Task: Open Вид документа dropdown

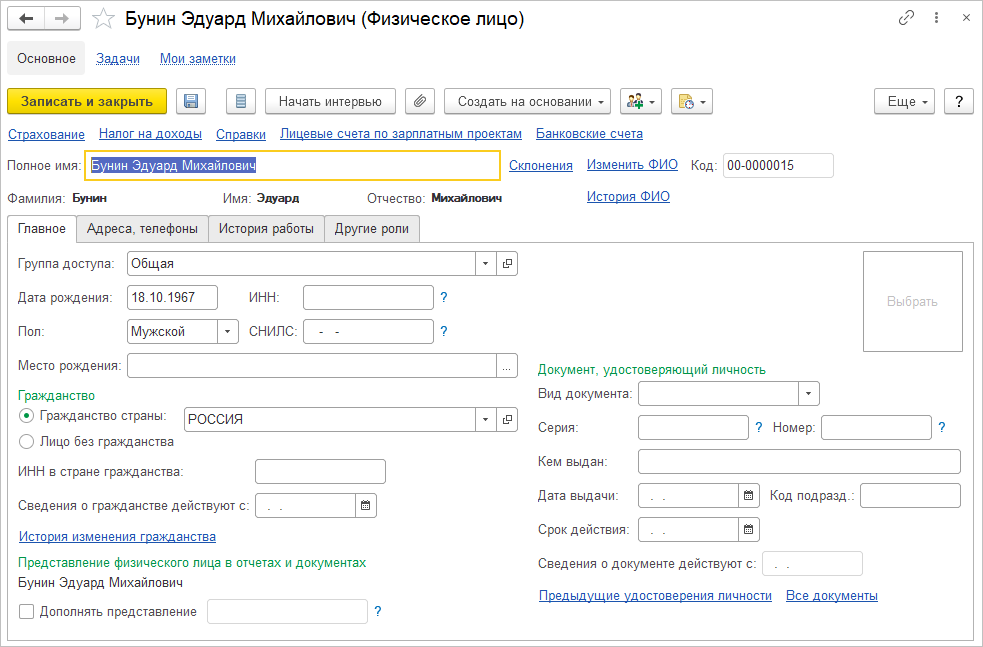Action: [809, 393]
